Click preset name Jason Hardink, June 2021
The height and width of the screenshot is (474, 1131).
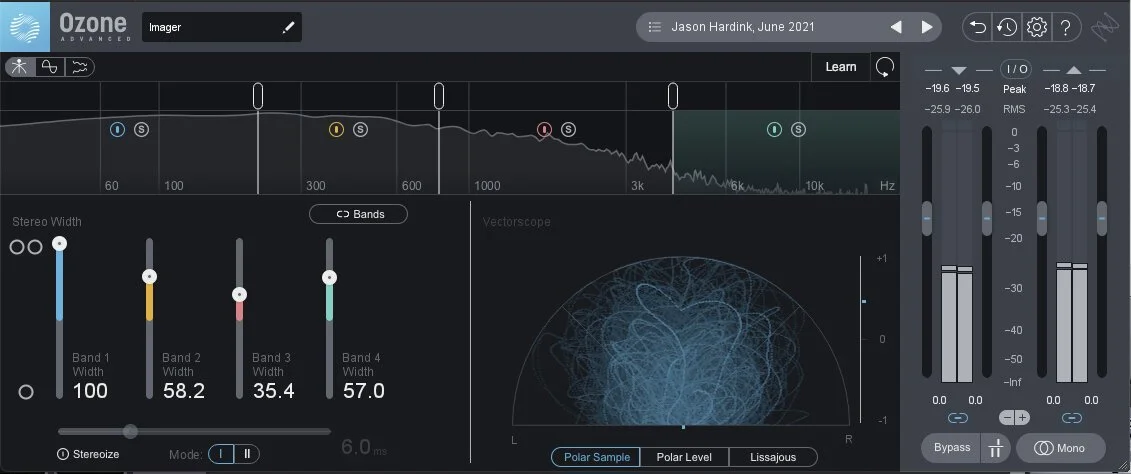(743, 27)
